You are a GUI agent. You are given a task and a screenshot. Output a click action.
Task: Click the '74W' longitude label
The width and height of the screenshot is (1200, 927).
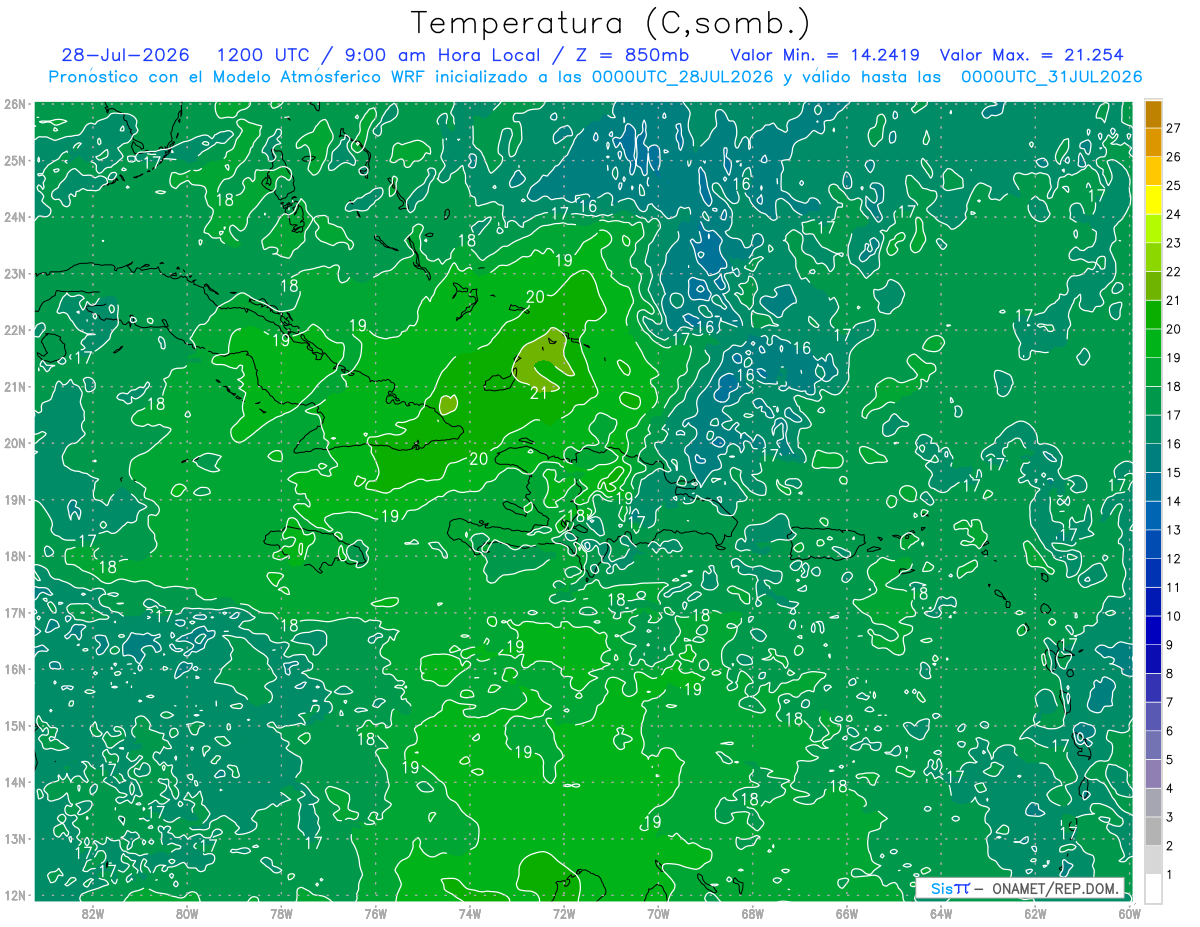(x=469, y=913)
